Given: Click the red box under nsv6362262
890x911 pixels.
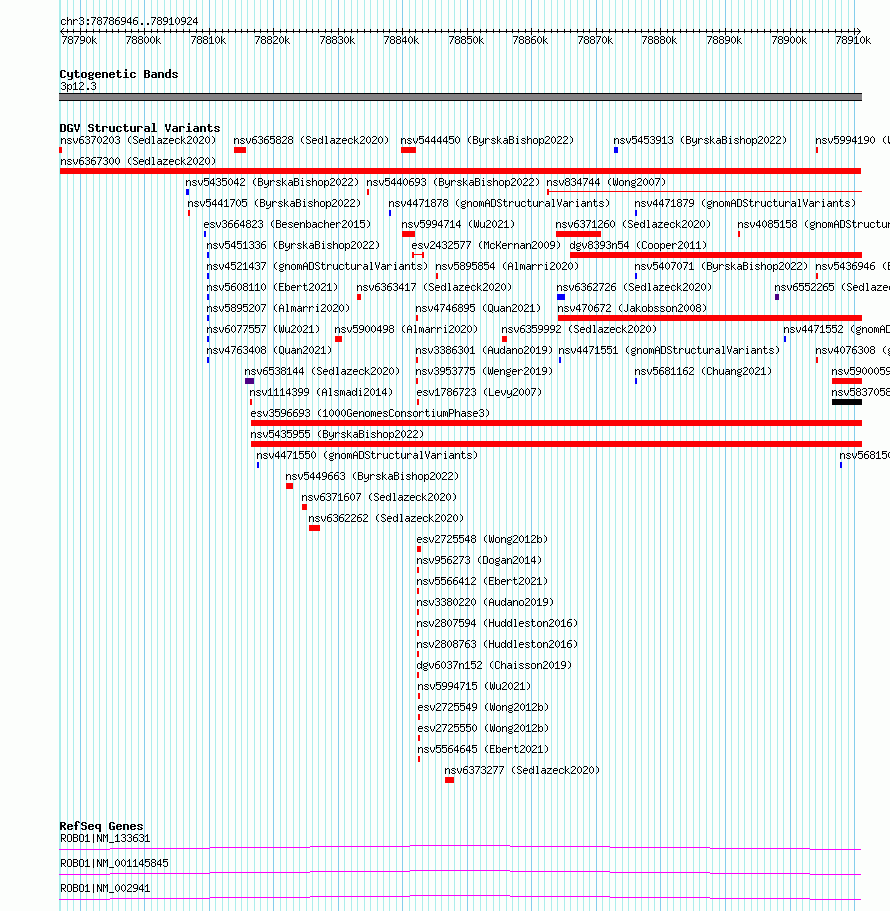Looking at the screenshot, I should pyautogui.click(x=314, y=528).
